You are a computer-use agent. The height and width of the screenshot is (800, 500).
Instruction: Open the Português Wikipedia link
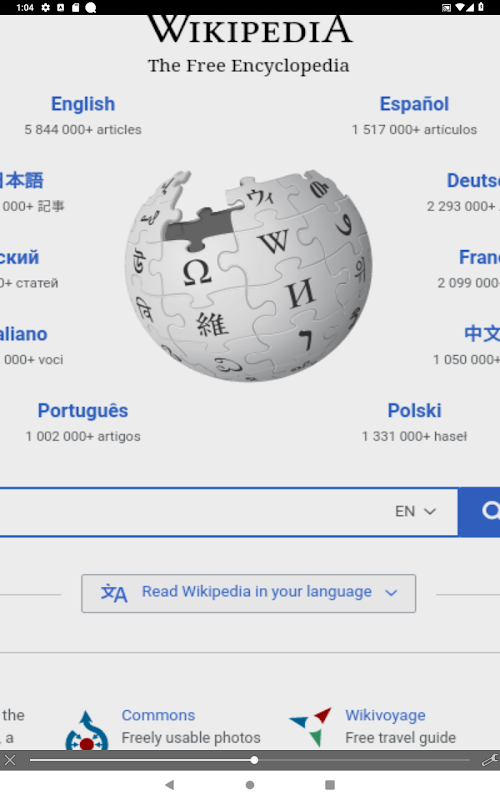click(83, 411)
